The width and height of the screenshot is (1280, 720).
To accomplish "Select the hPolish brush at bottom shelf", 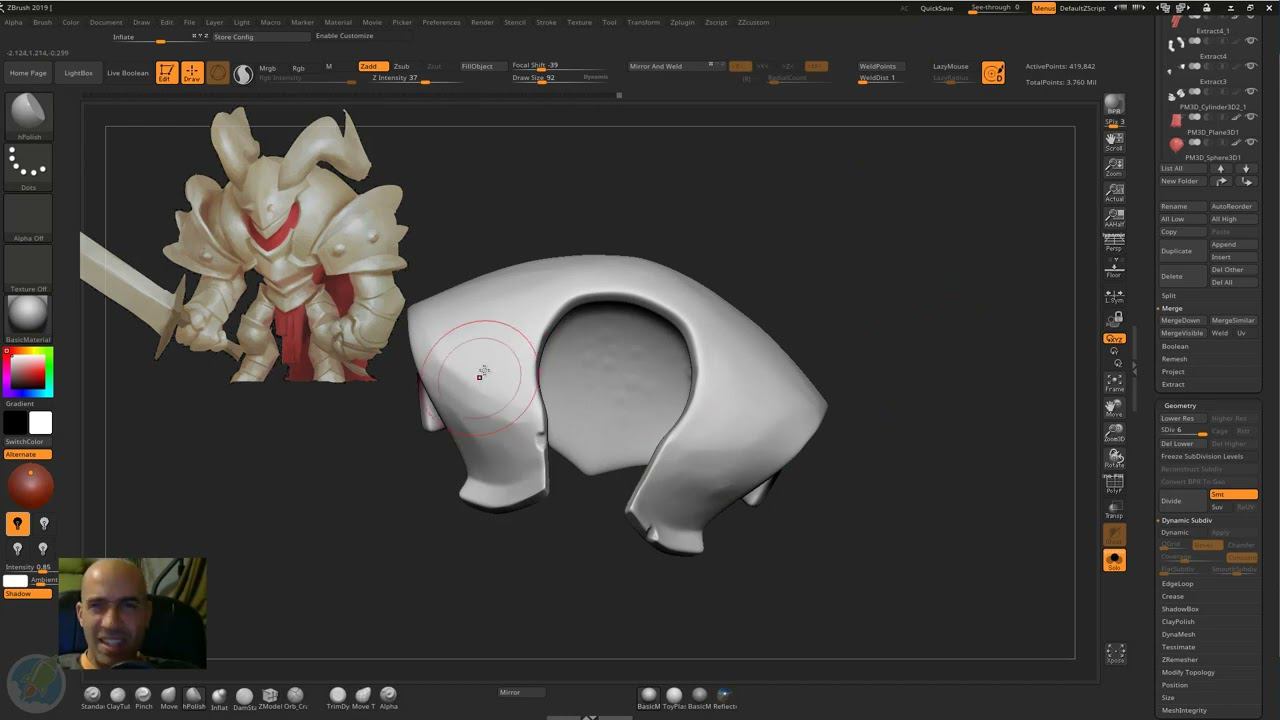I will click(x=194, y=697).
